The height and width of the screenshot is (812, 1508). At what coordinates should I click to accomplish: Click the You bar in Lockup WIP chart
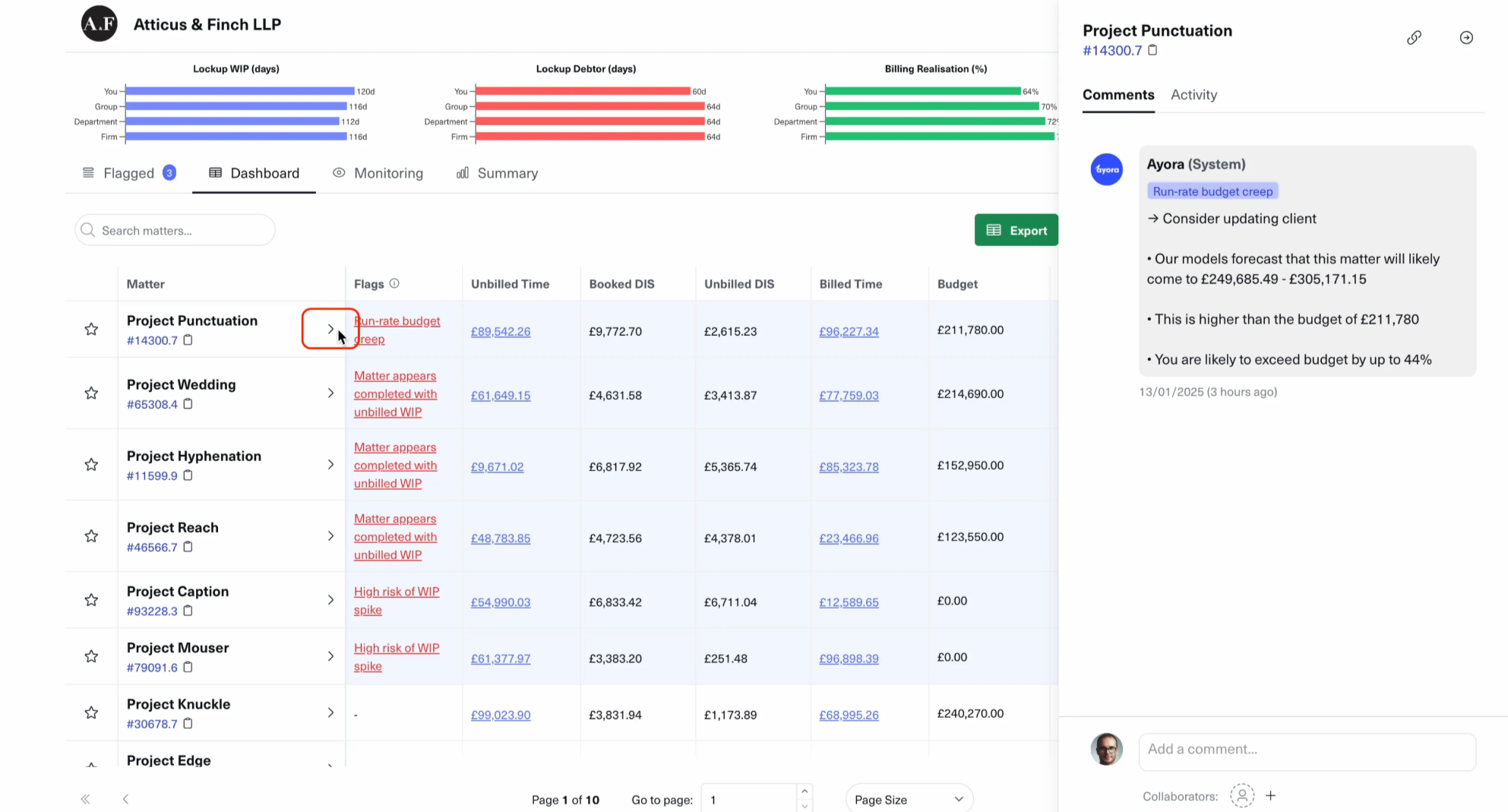(239, 91)
